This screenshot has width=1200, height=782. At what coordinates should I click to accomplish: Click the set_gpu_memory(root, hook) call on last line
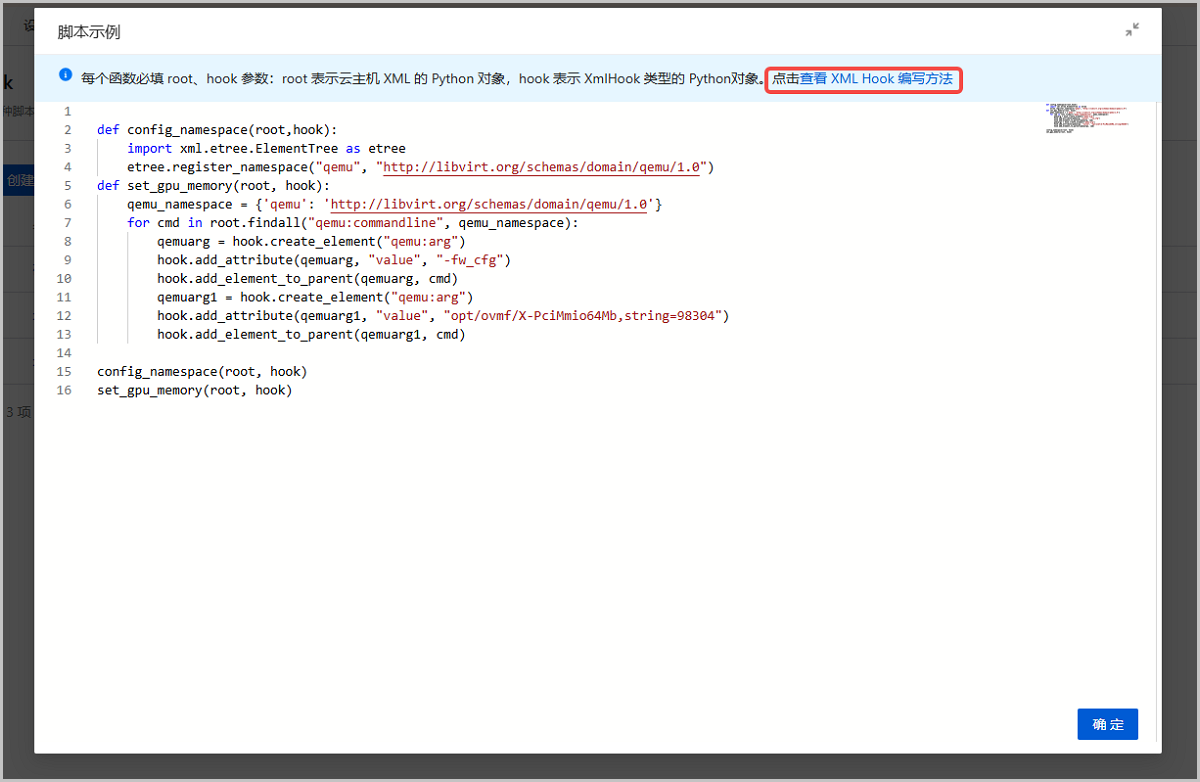click(x=194, y=390)
